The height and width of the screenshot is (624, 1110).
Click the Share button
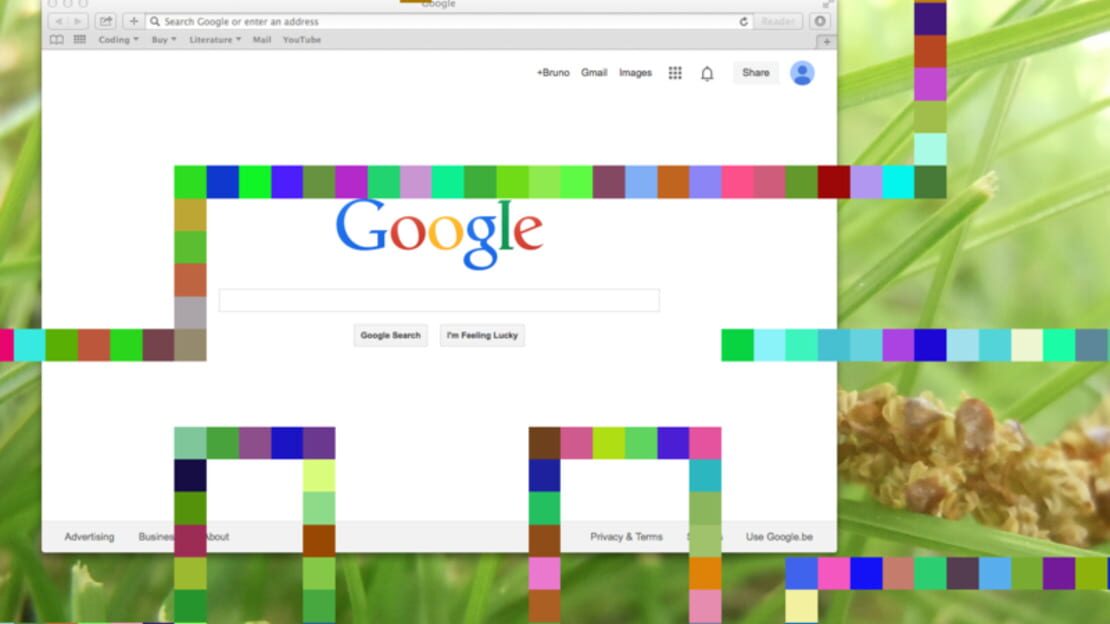[x=755, y=72]
